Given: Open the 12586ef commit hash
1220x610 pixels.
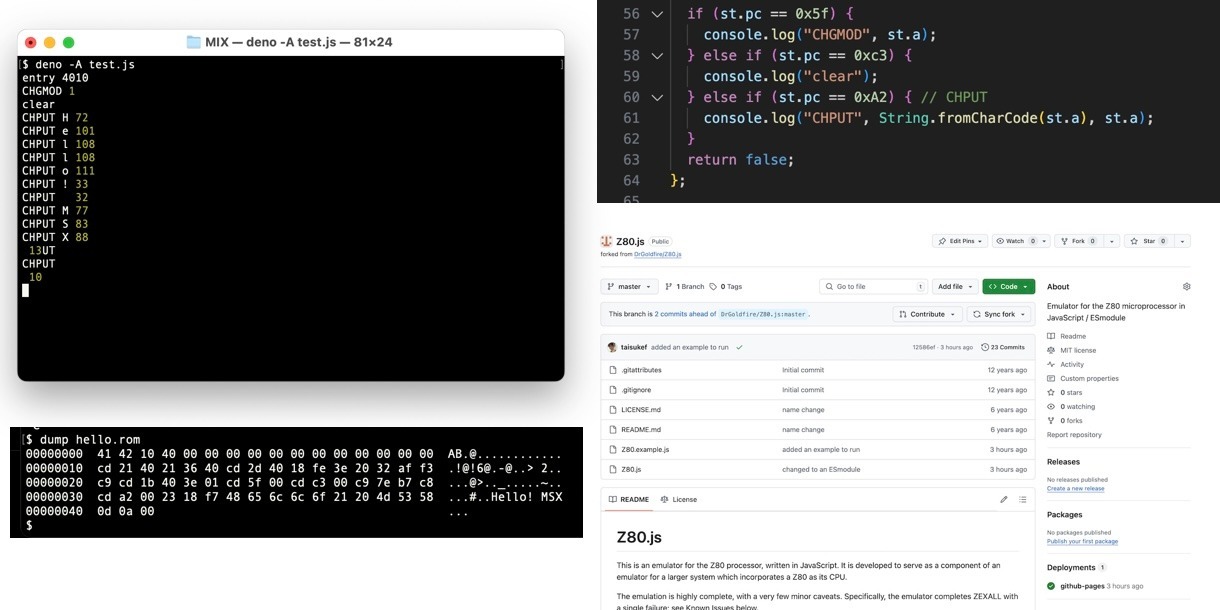Looking at the screenshot, I should coord(924,347).
